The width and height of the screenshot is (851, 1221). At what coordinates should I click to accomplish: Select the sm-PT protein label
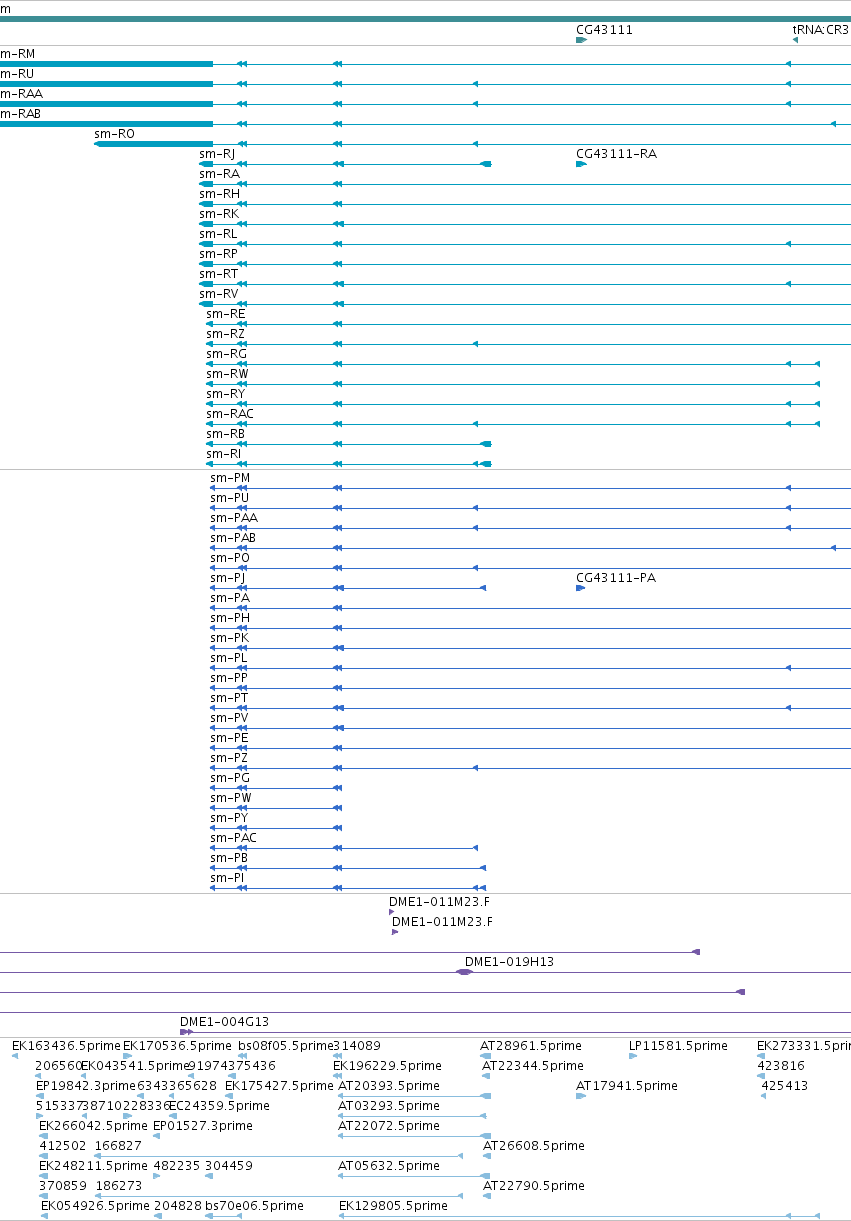pyautogui.click(x=229, y=698)
